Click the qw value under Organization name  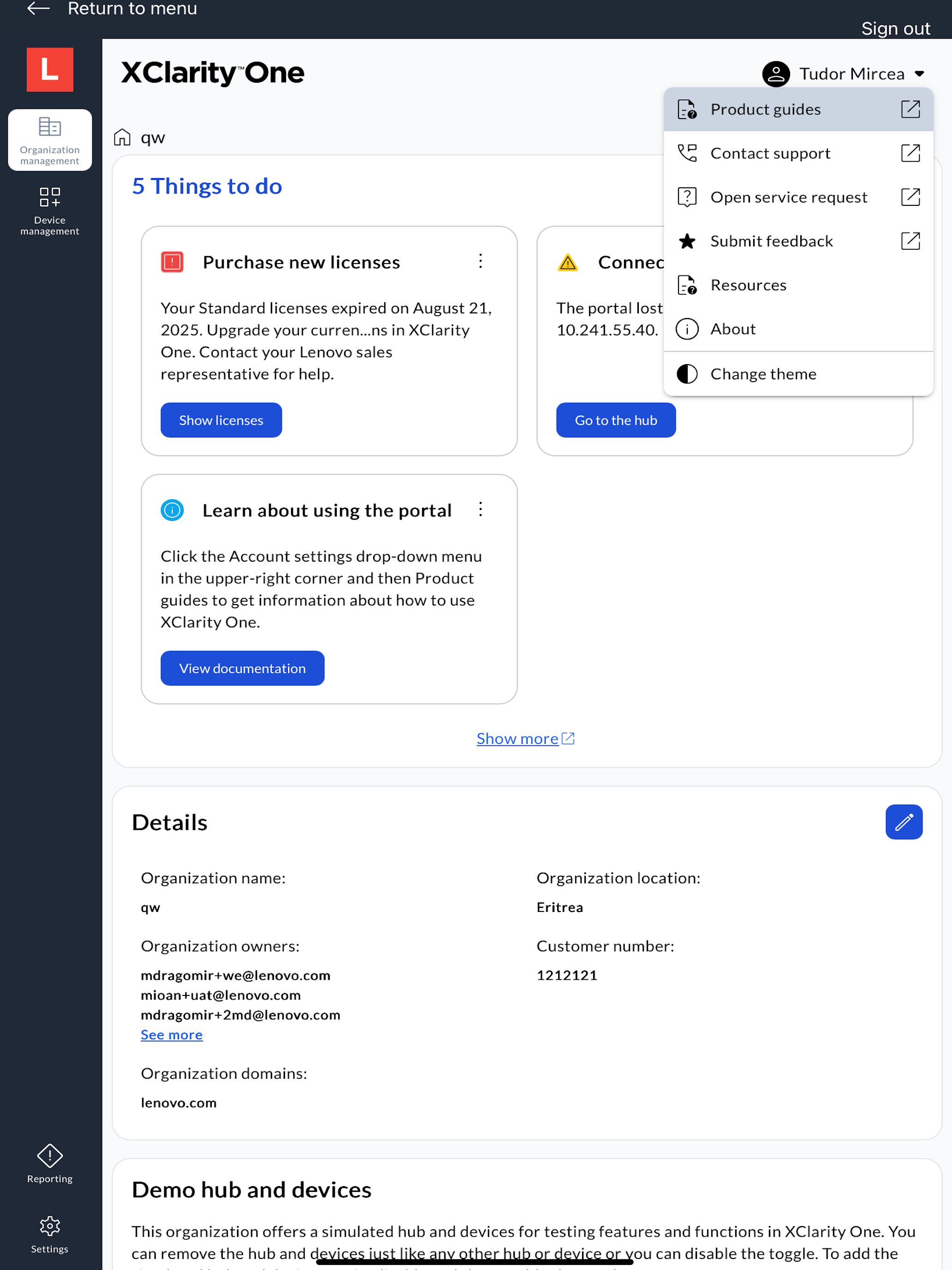[150, 908]
